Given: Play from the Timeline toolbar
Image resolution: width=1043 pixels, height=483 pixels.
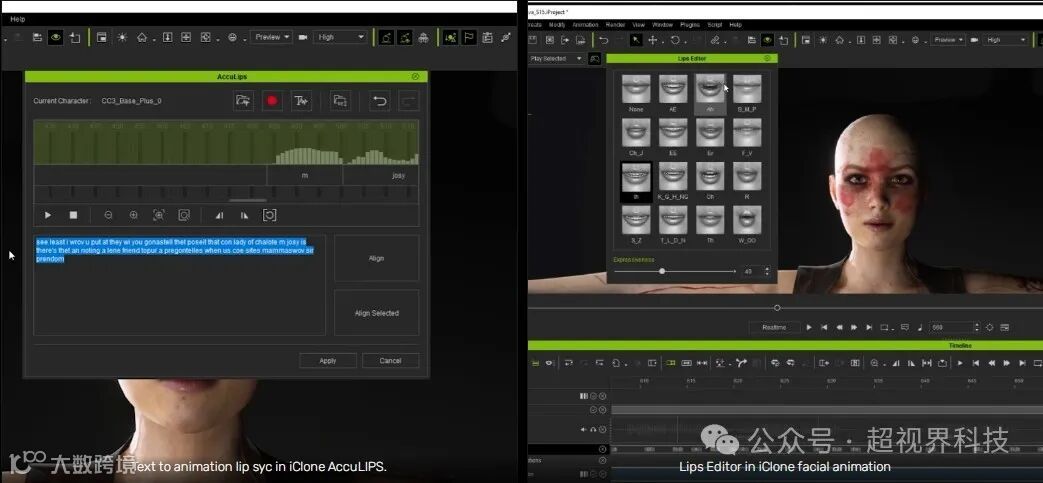Looking at the screenshot, I should 959,363.
